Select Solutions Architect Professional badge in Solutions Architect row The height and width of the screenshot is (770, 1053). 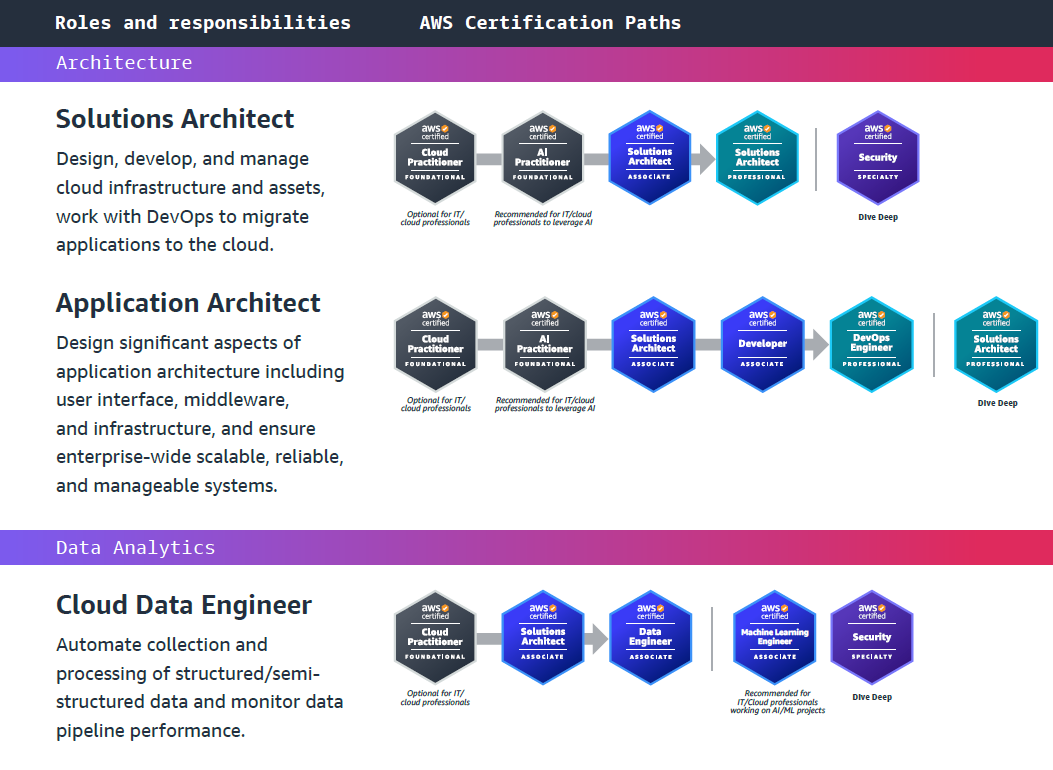pyautogui.click(x=757, y=157)
